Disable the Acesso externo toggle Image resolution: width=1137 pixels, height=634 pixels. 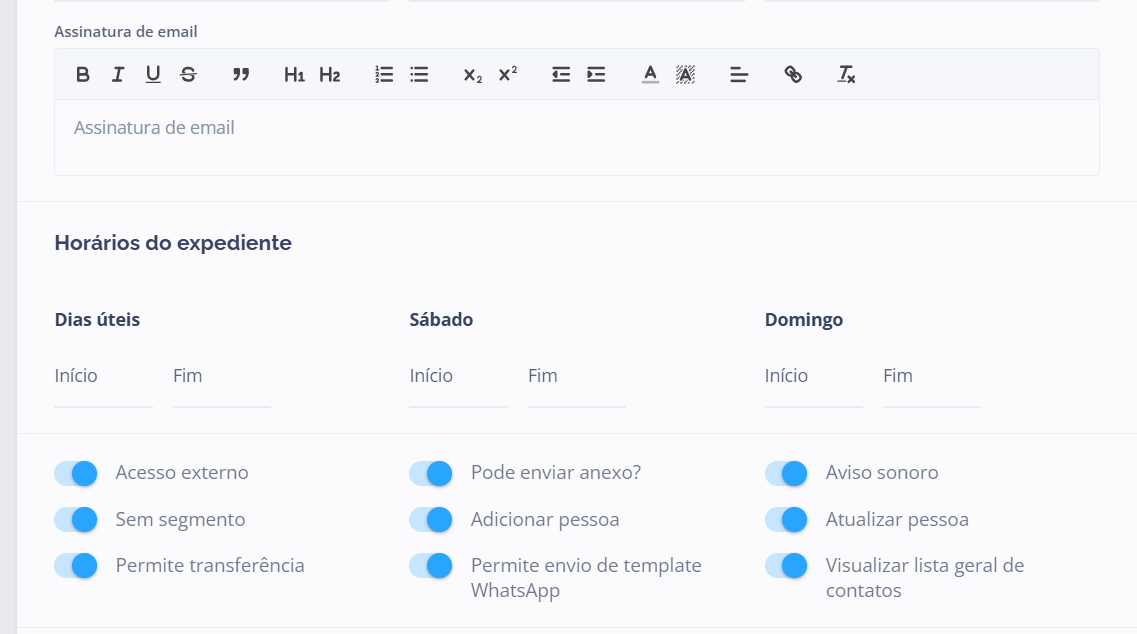[x=76, y=473]
